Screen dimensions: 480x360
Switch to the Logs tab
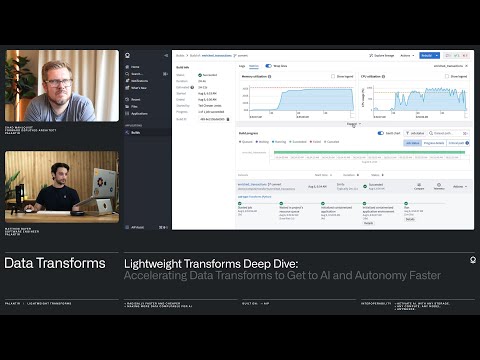click(x=242, y=66)
